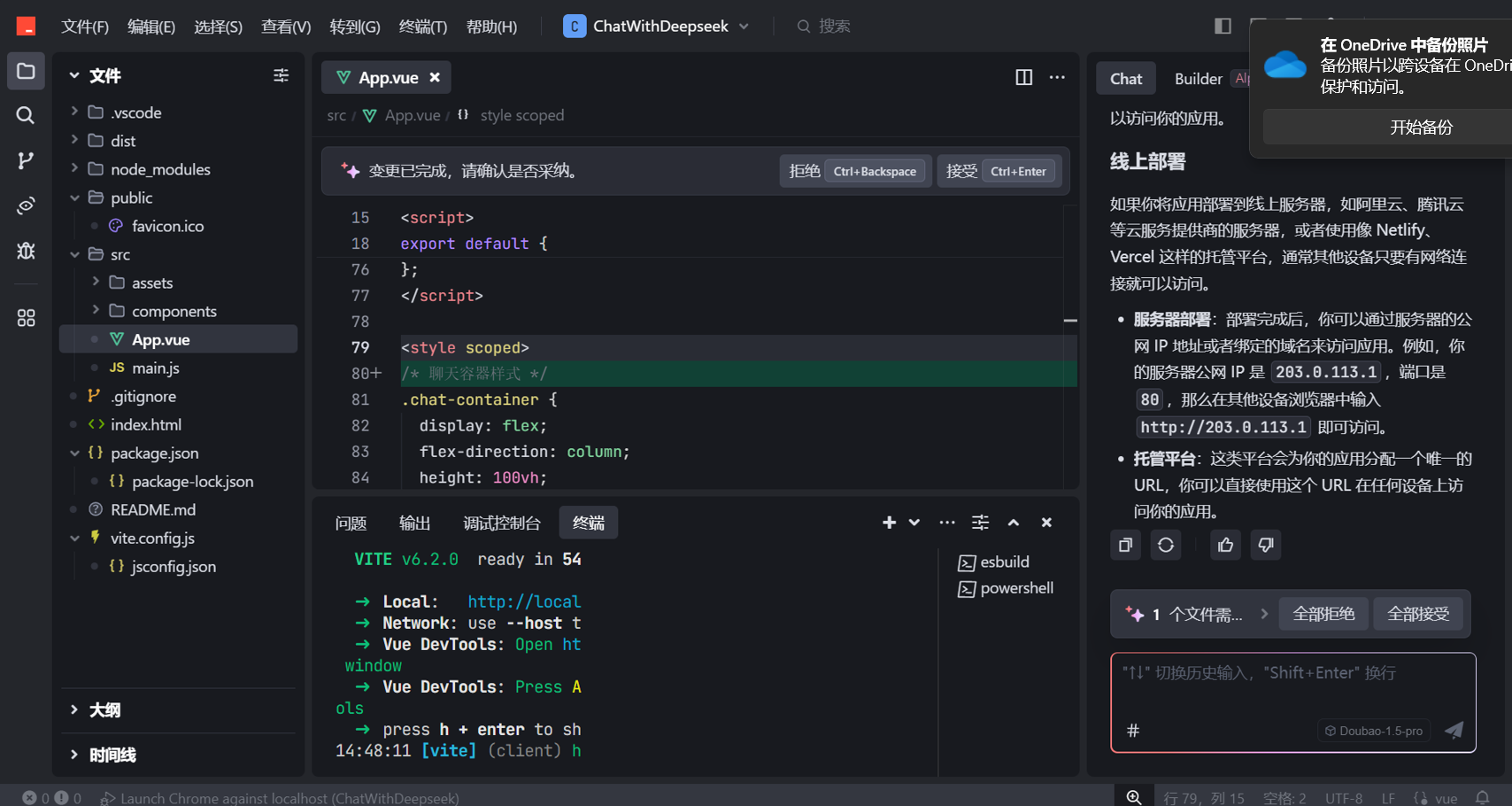This screenshot has height=806, width=1512.
Task: Click 开始备份 in OneDrive notification
Action: click(x=1421, y=127)
